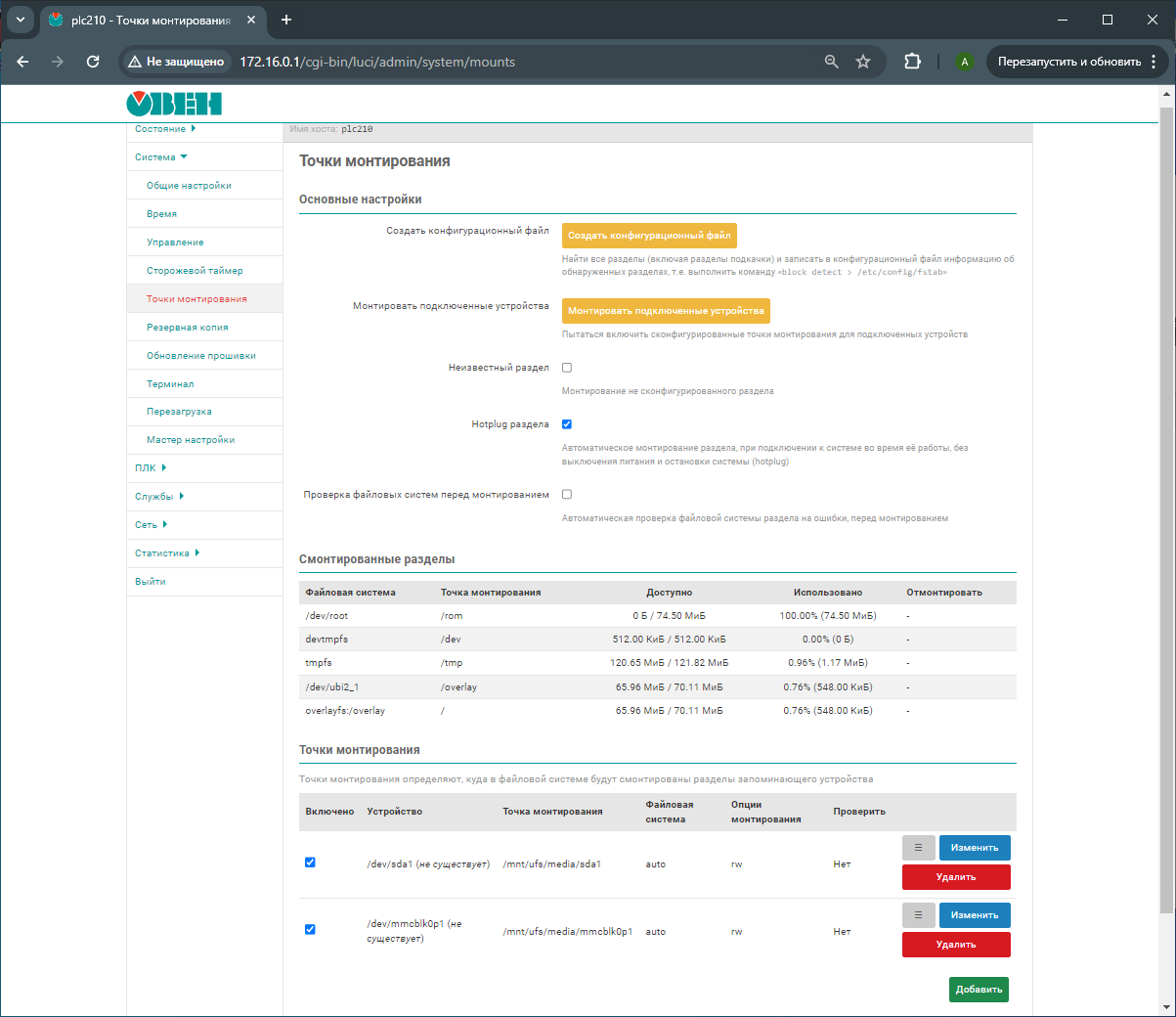The height and width of the screenshot is (1017, 1176).
Task: Click the browser back arrow
Action: pos(22,62)
